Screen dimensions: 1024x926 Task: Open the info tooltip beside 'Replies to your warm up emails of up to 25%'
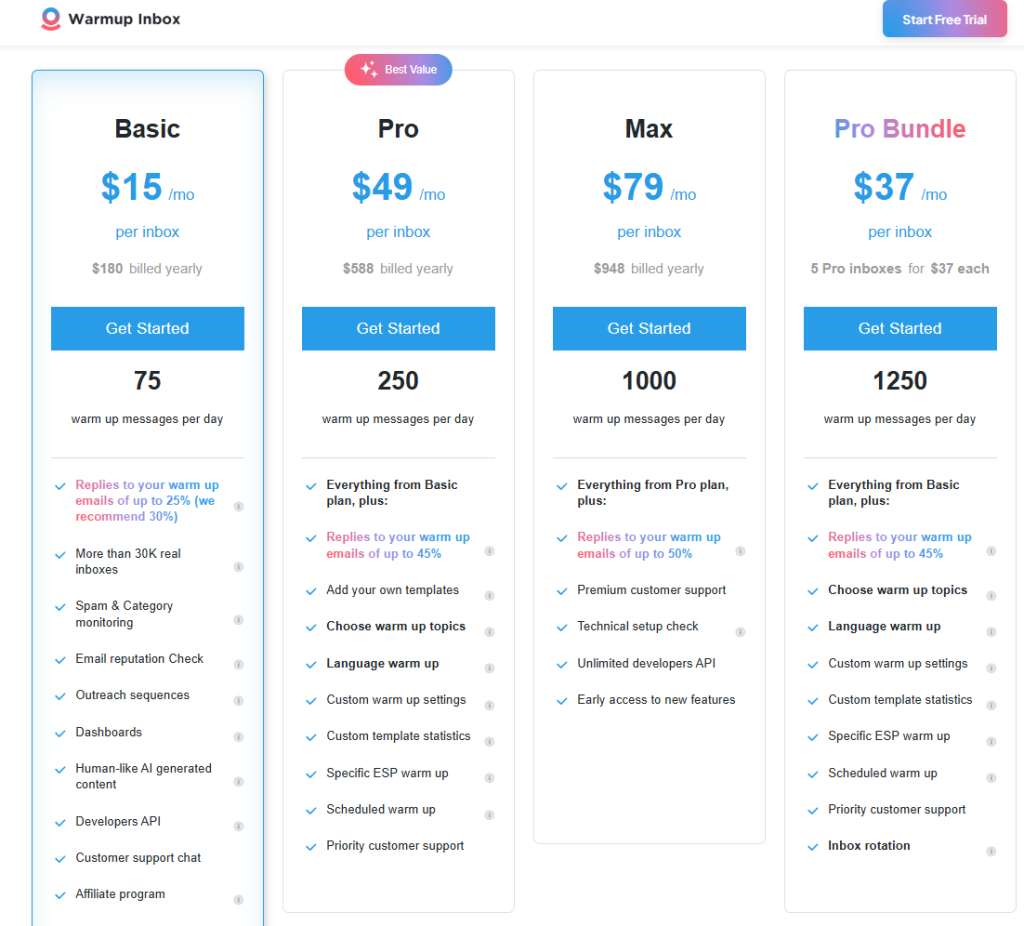click(239, 506)
